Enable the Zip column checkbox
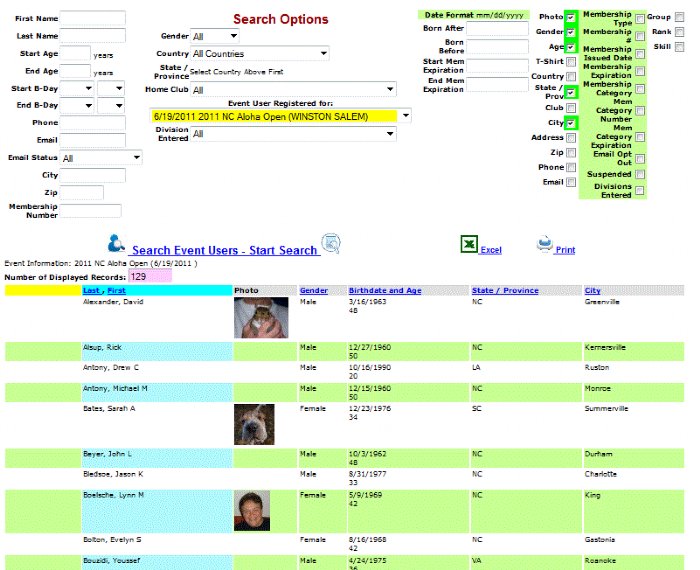Screen dimensions: 700x570 [x=571, y=153]
